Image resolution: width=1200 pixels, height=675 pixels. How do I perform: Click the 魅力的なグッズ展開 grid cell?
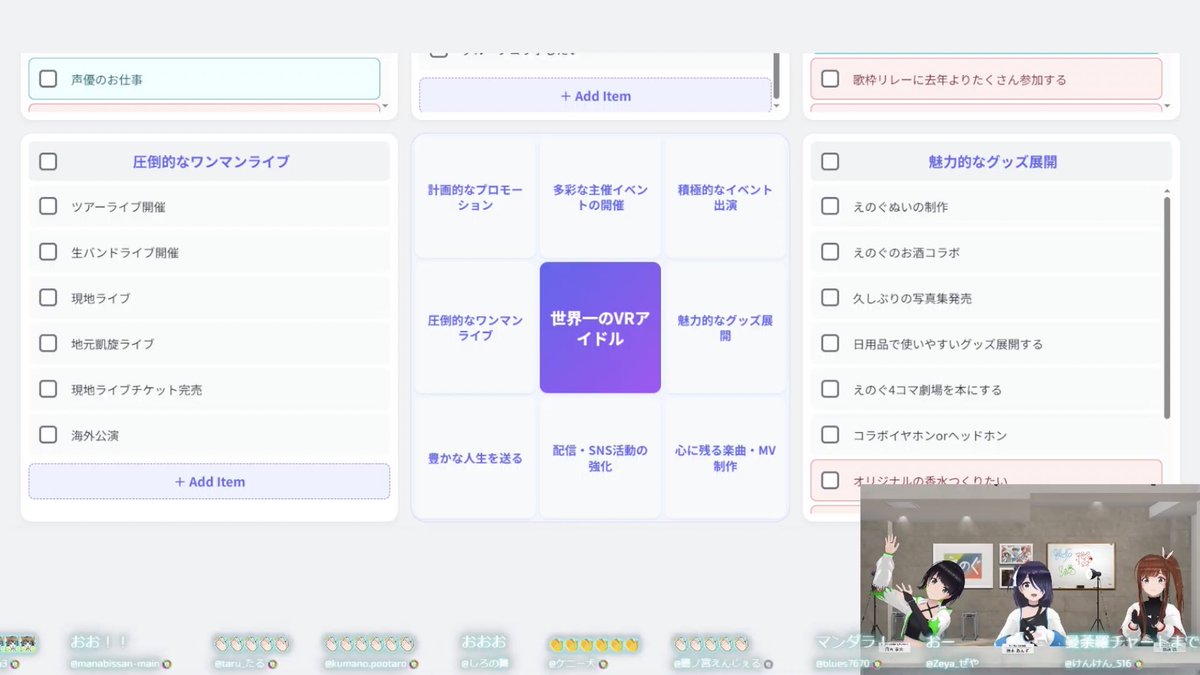(724, 326)
